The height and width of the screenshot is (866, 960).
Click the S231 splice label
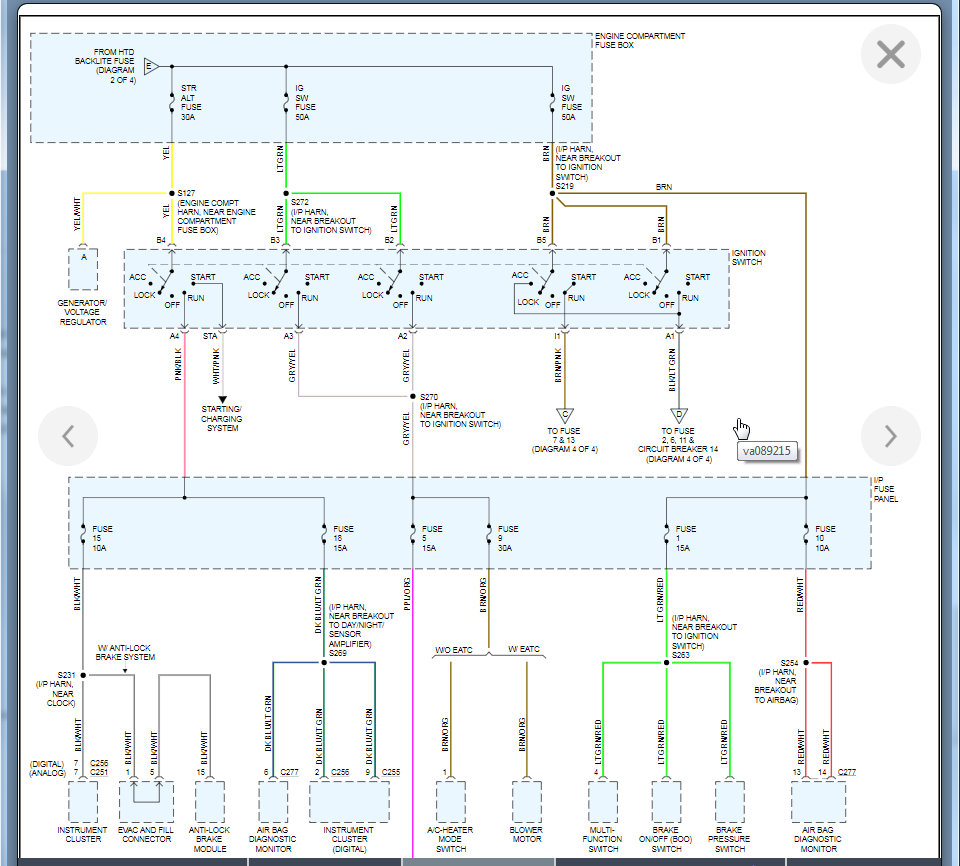click(66, 674)
